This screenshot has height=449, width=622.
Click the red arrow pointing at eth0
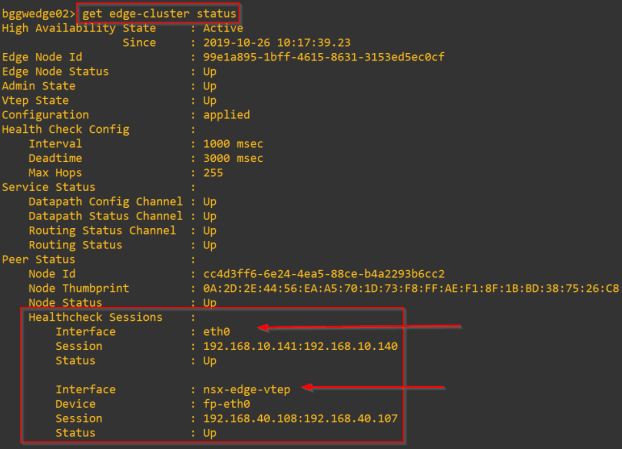click(360, 327)
